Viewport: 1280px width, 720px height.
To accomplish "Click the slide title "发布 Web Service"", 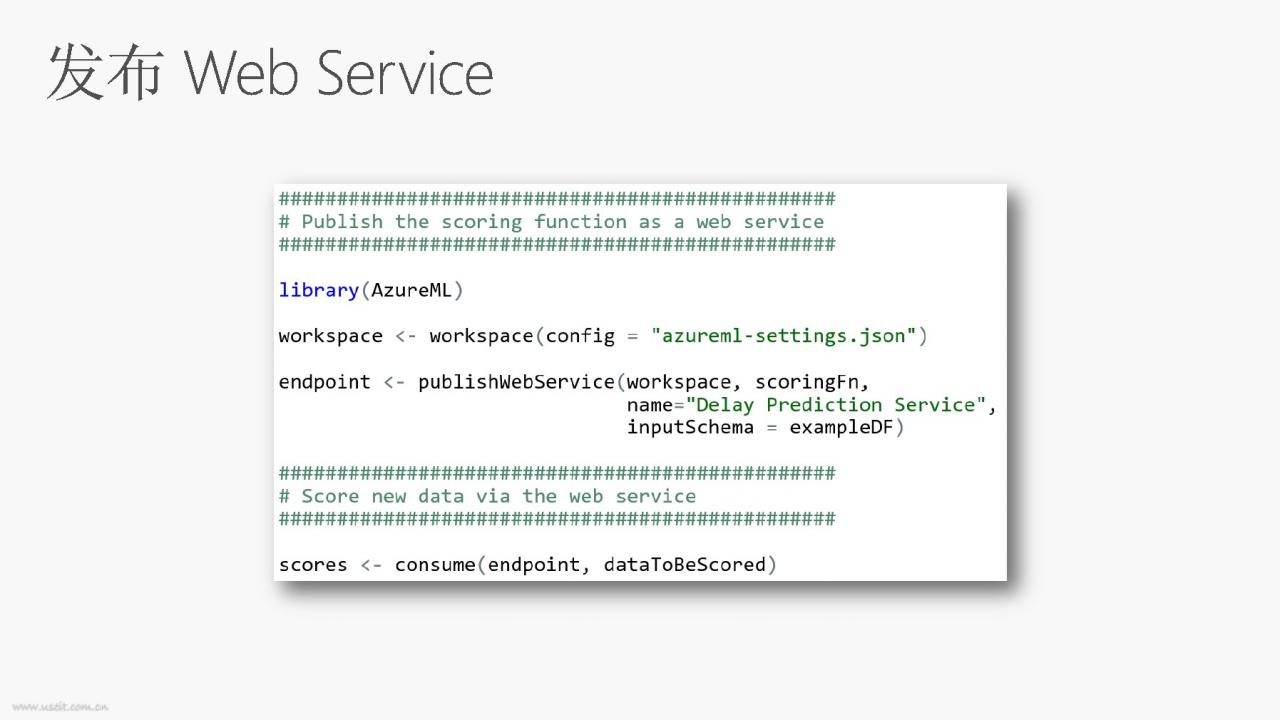I will coord(270,72).
